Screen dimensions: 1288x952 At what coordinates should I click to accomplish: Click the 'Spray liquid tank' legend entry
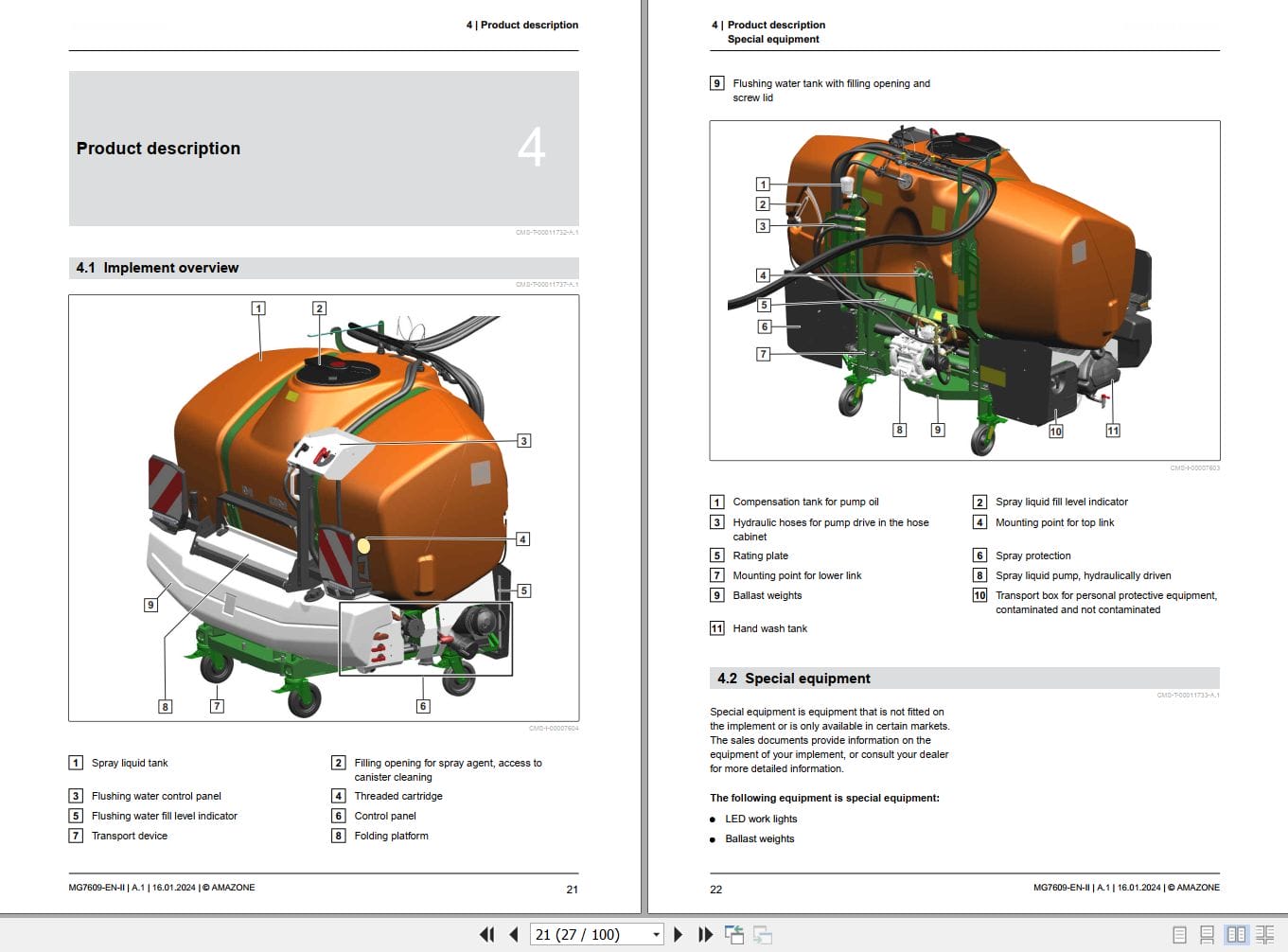[x=130, y=763]
